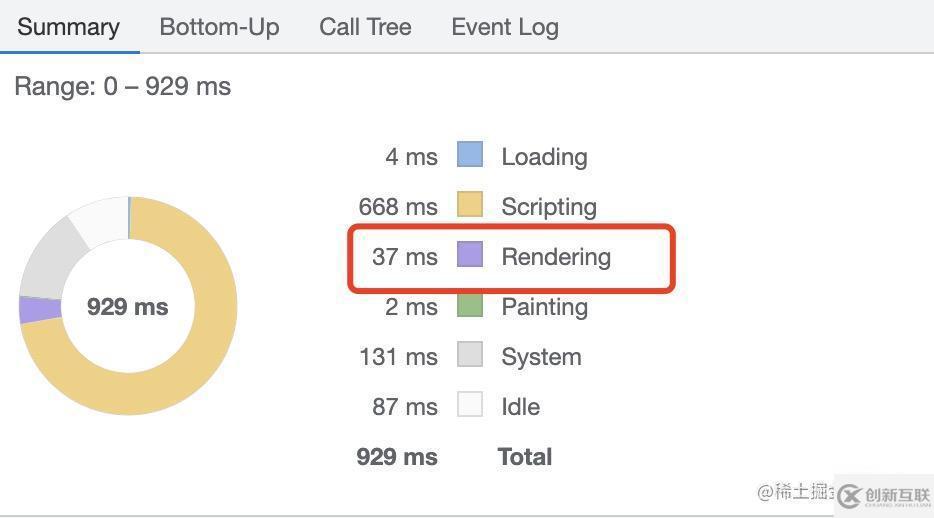Click the white Idle color swatch
This screenshot has width=934, height=518.
[x=470, y=405]
